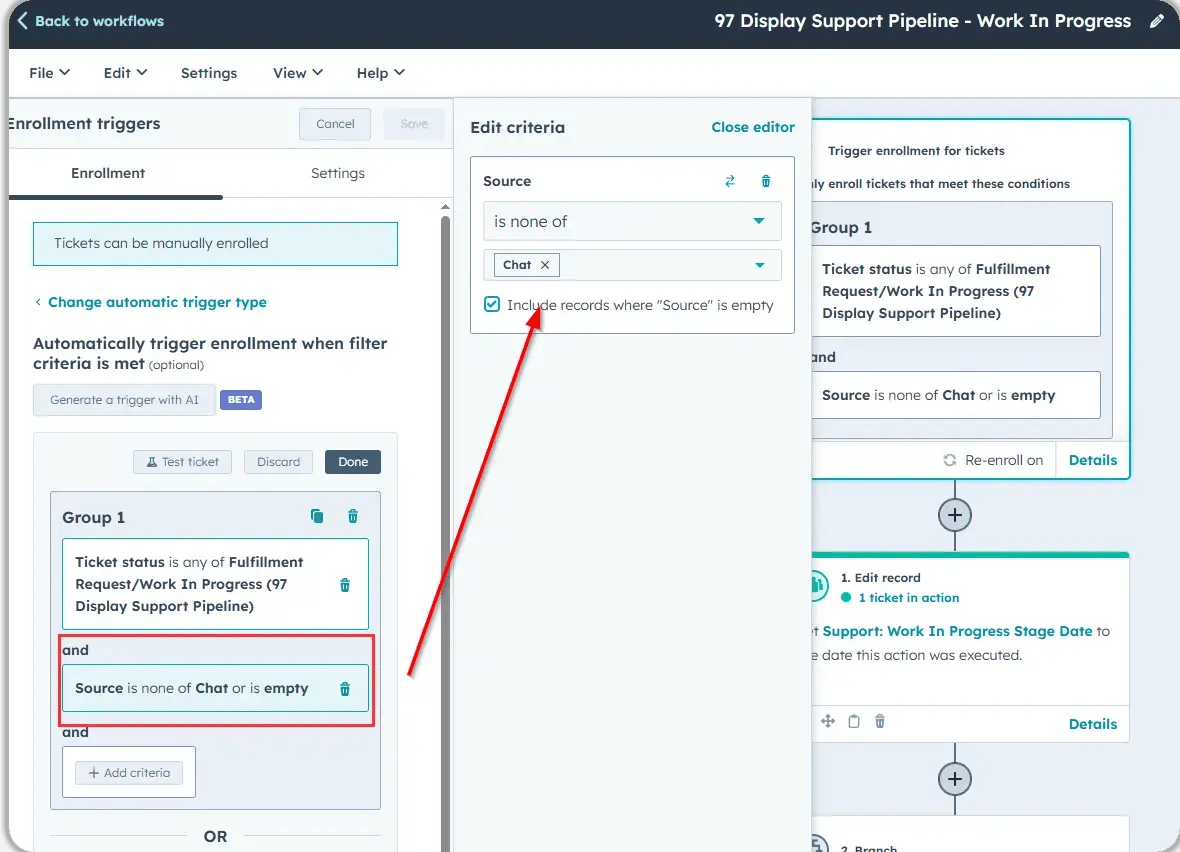Rename the workflow using the pencil icon
Viewport: 1180px width, 852px height.
pos(1157,20)
